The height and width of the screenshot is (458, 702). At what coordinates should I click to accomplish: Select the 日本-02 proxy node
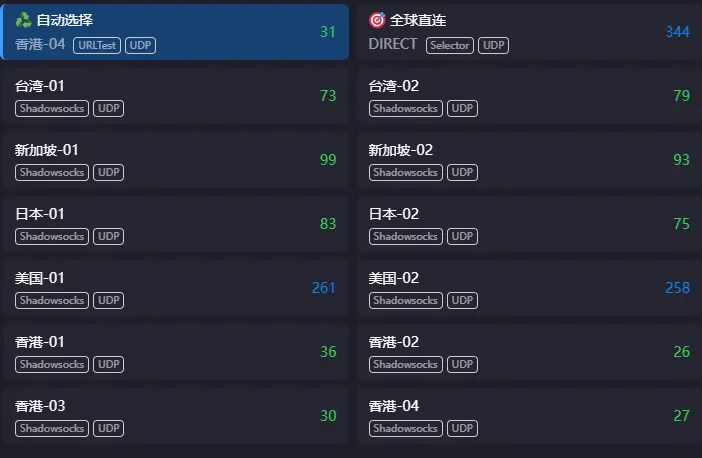(528, 224)
